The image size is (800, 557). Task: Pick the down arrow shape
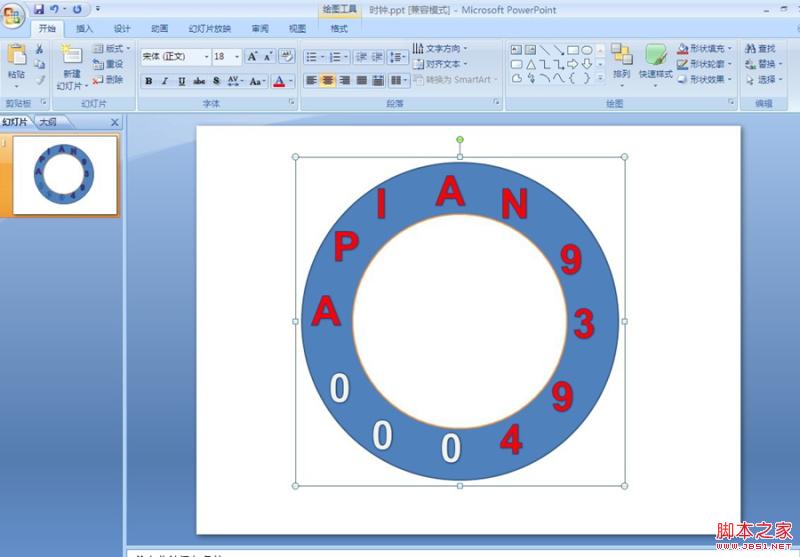(x=587, y=64)
